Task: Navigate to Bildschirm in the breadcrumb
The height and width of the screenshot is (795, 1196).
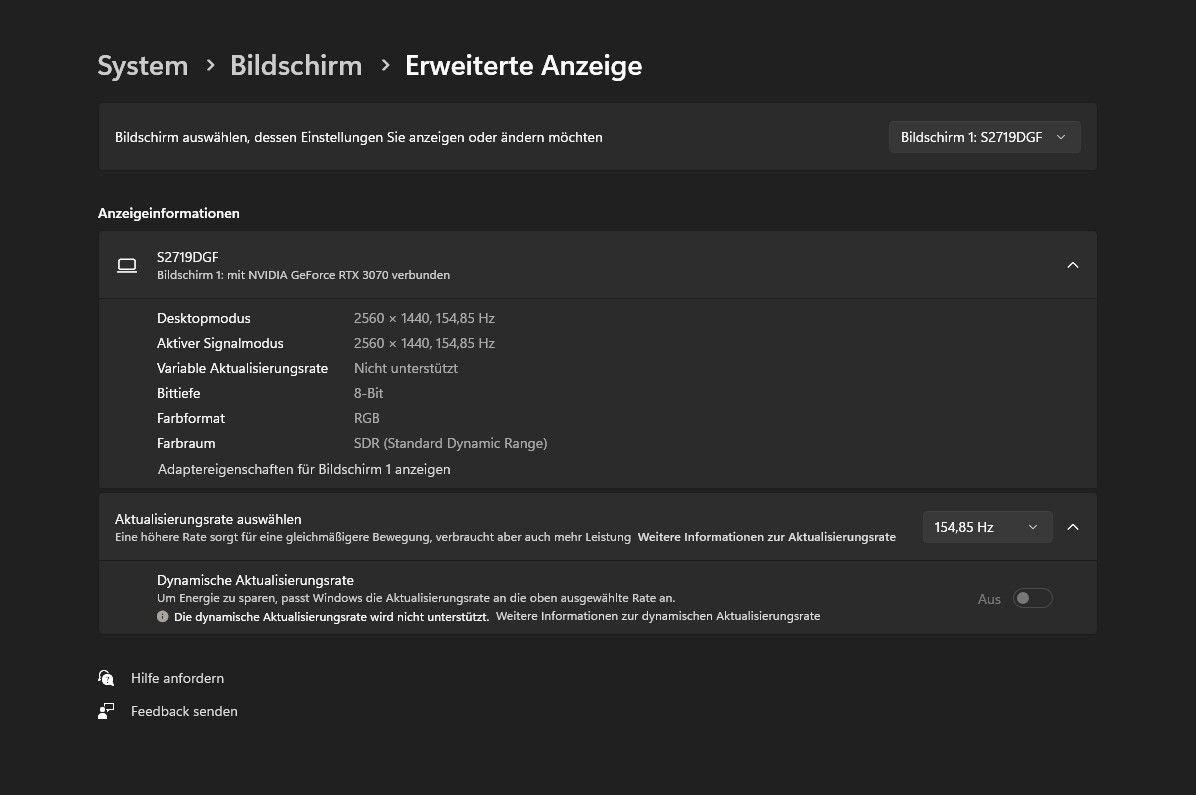Action: pos(296,65)
